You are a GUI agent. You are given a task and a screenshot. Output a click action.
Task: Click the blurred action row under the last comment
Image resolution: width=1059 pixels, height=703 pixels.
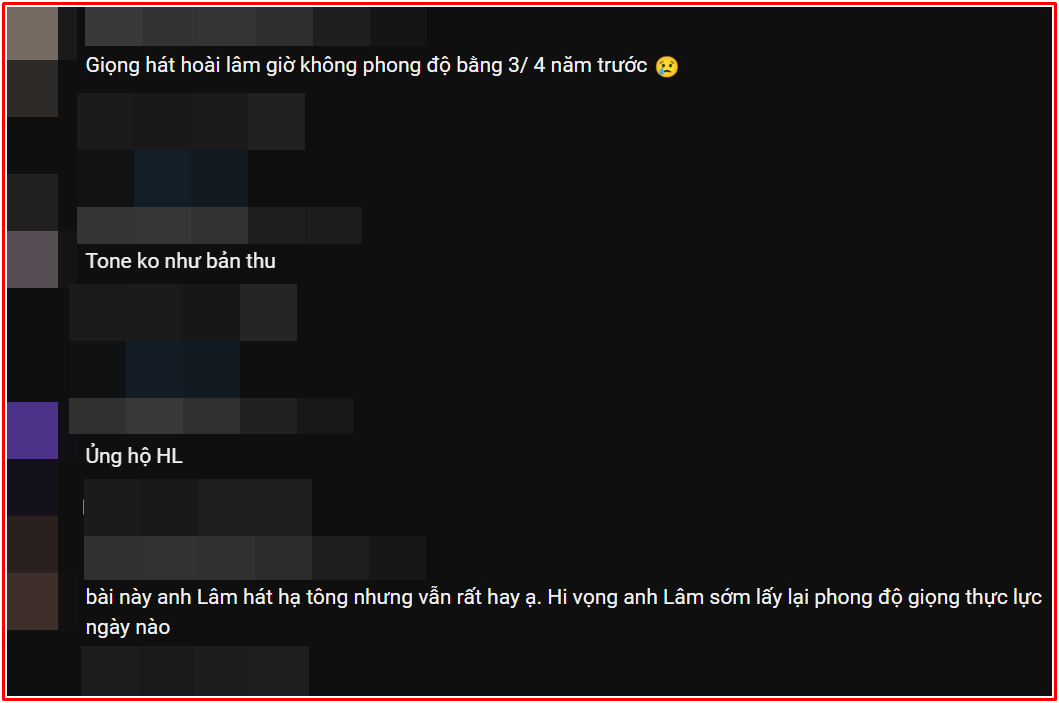pos(195,670)
